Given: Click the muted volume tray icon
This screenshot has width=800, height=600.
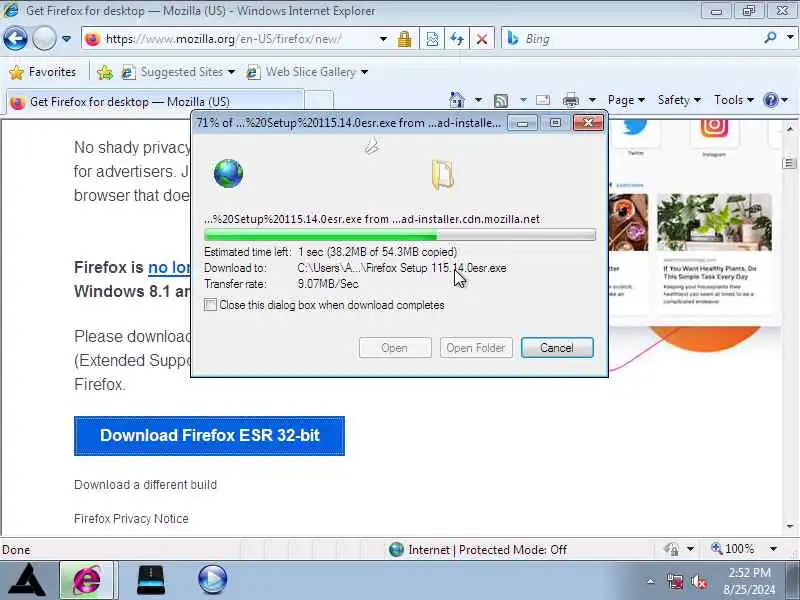Looking at the screenshot, I should (699, 582).
